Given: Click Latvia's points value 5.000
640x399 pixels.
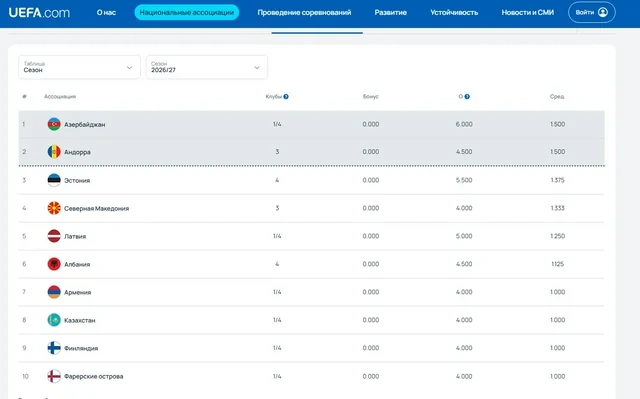Looking at the screenshot, I should click(464, 236).
